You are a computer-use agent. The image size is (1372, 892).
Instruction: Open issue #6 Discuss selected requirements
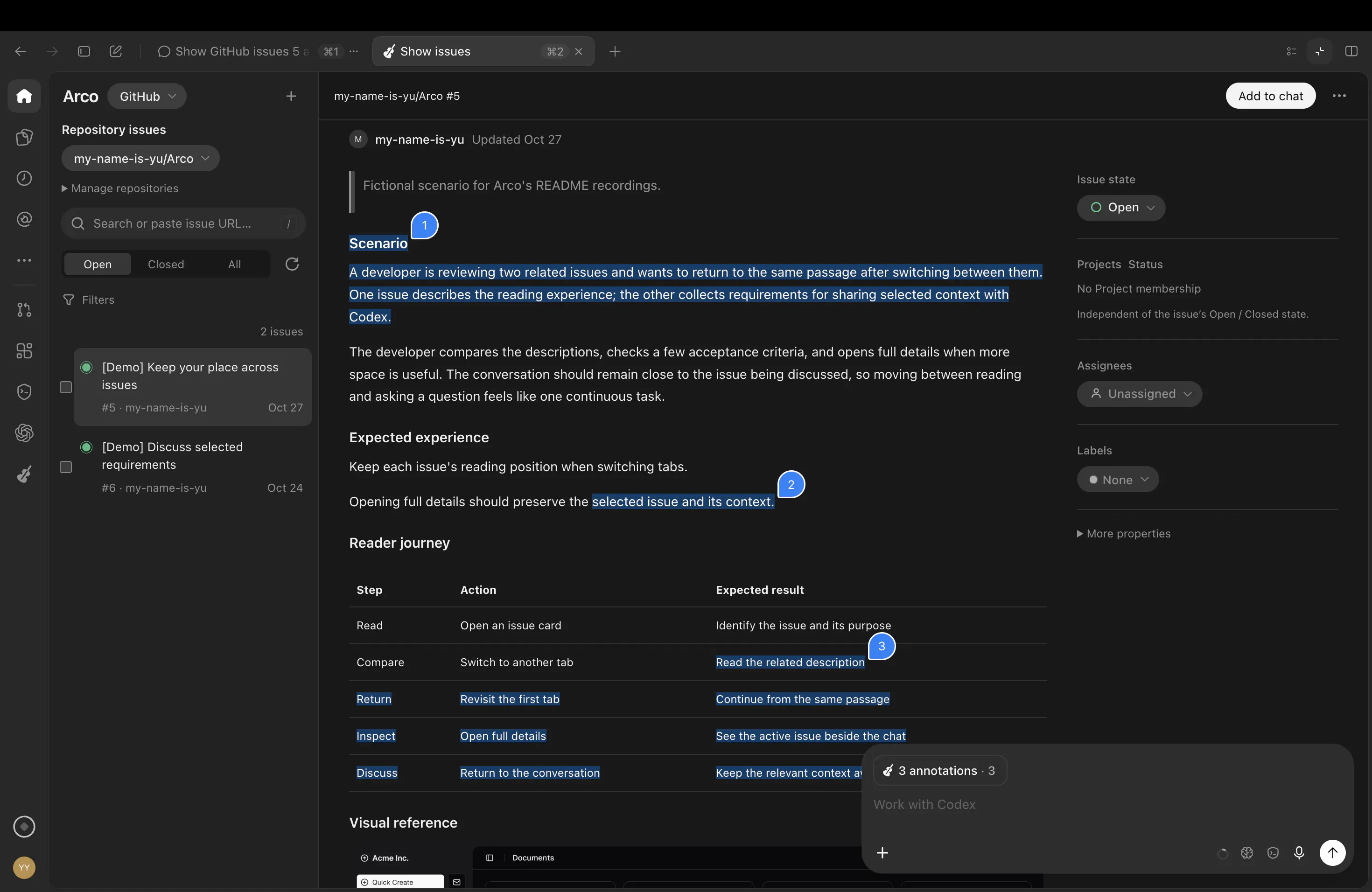tap(193, 467)
